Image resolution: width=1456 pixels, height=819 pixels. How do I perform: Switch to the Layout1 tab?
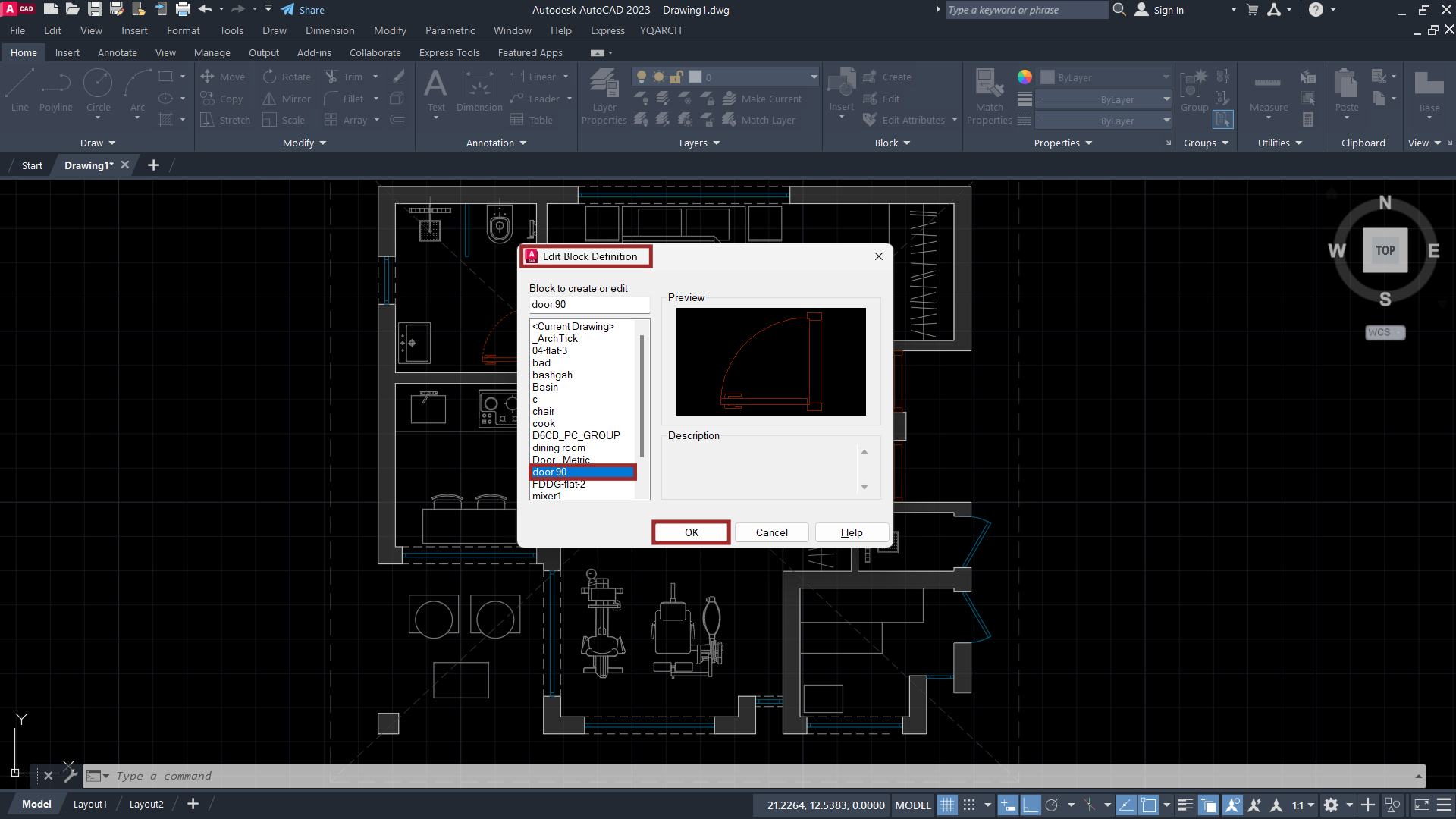[90, 804]
